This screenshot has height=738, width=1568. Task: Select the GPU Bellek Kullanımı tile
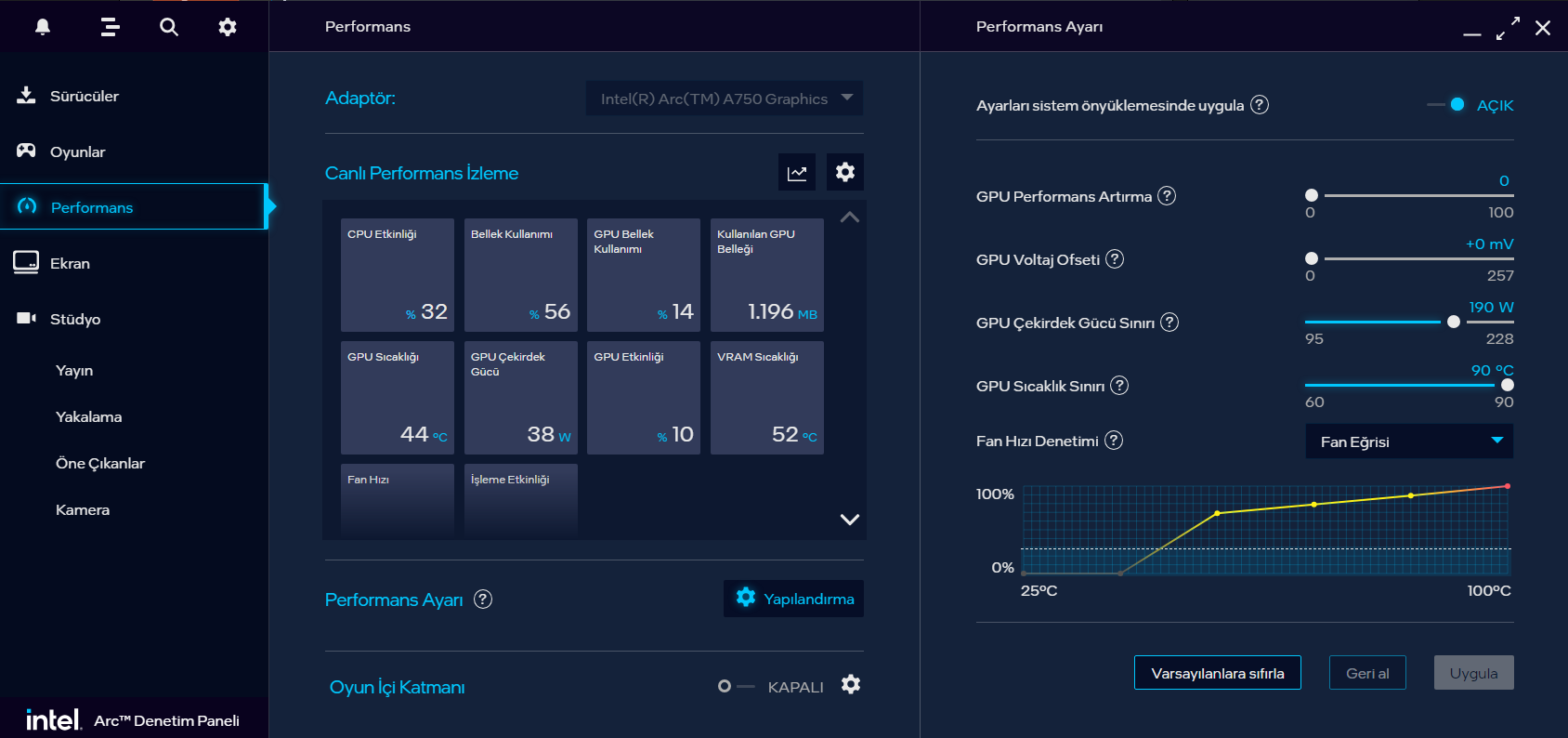tap(644, 275)
